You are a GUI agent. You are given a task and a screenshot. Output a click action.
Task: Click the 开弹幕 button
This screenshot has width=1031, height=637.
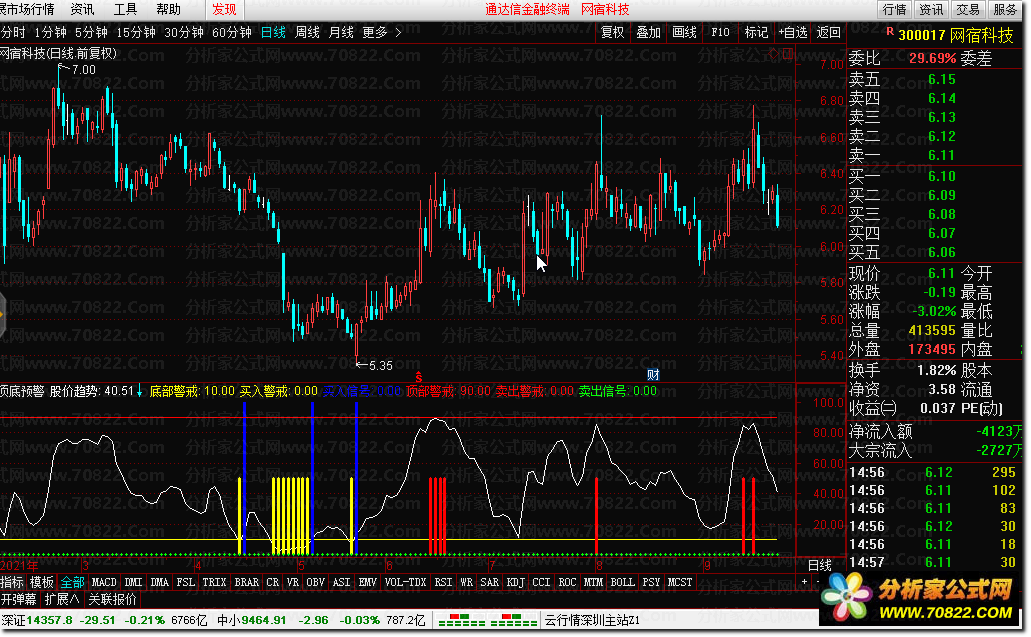coord(18,600)
